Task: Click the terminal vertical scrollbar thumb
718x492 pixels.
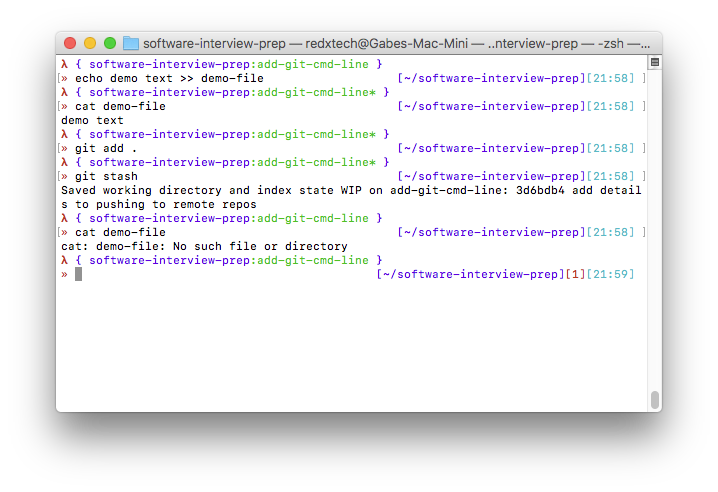Action: pos(655,399)
